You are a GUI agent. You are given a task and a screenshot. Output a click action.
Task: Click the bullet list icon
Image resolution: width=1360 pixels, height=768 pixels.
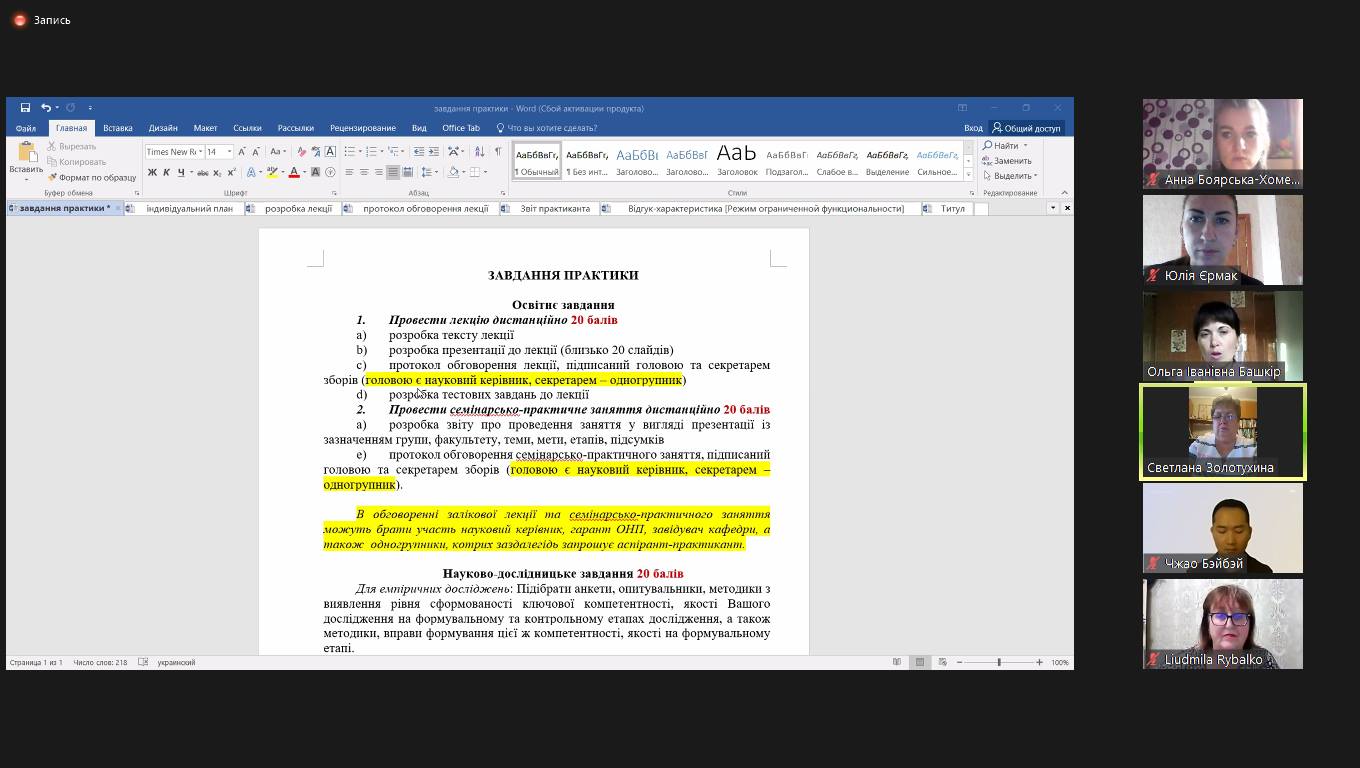[350, 152]
